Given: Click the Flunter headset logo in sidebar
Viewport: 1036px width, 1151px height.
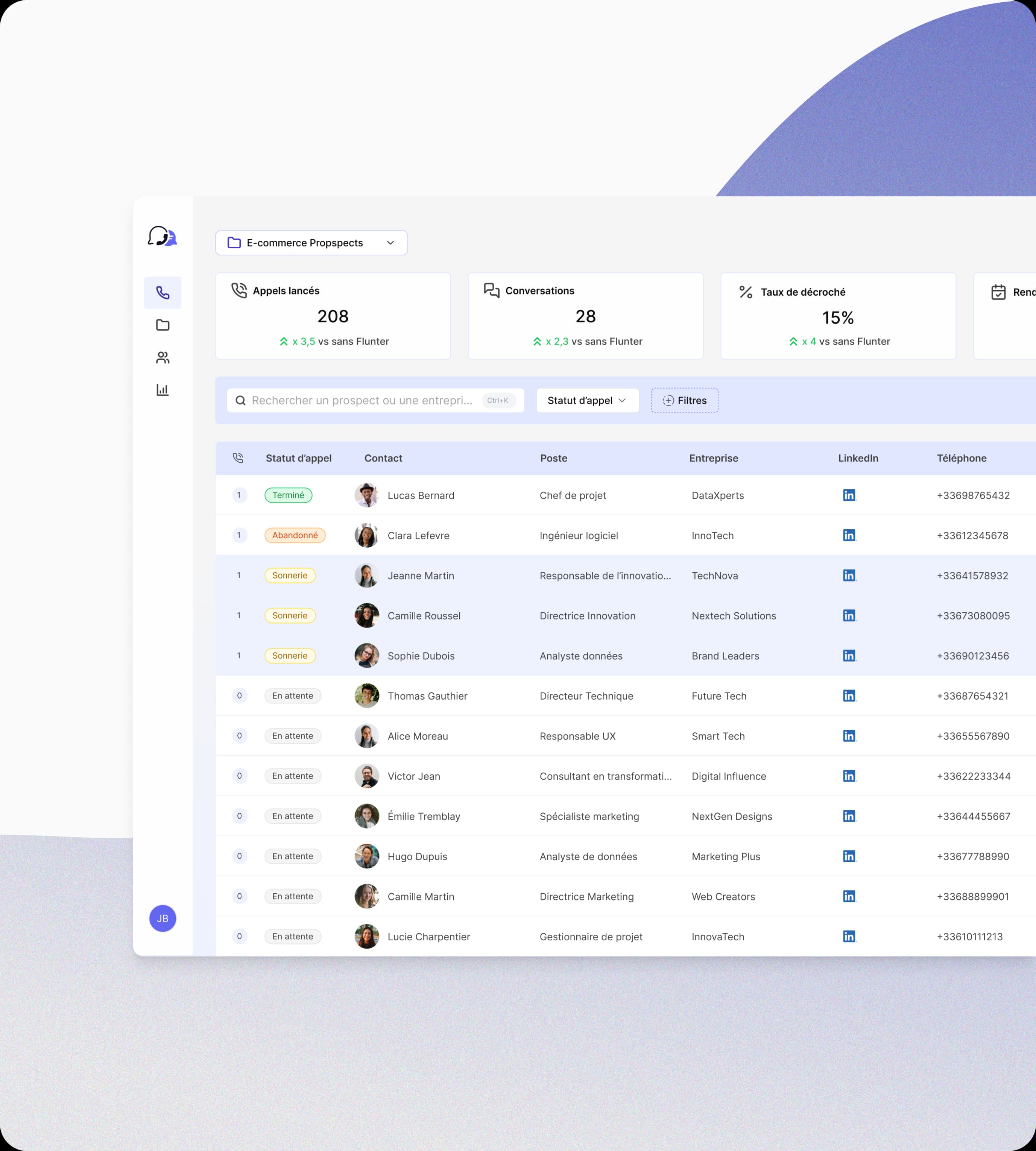Looking at the screenshot, I should [x=162, y=236].
